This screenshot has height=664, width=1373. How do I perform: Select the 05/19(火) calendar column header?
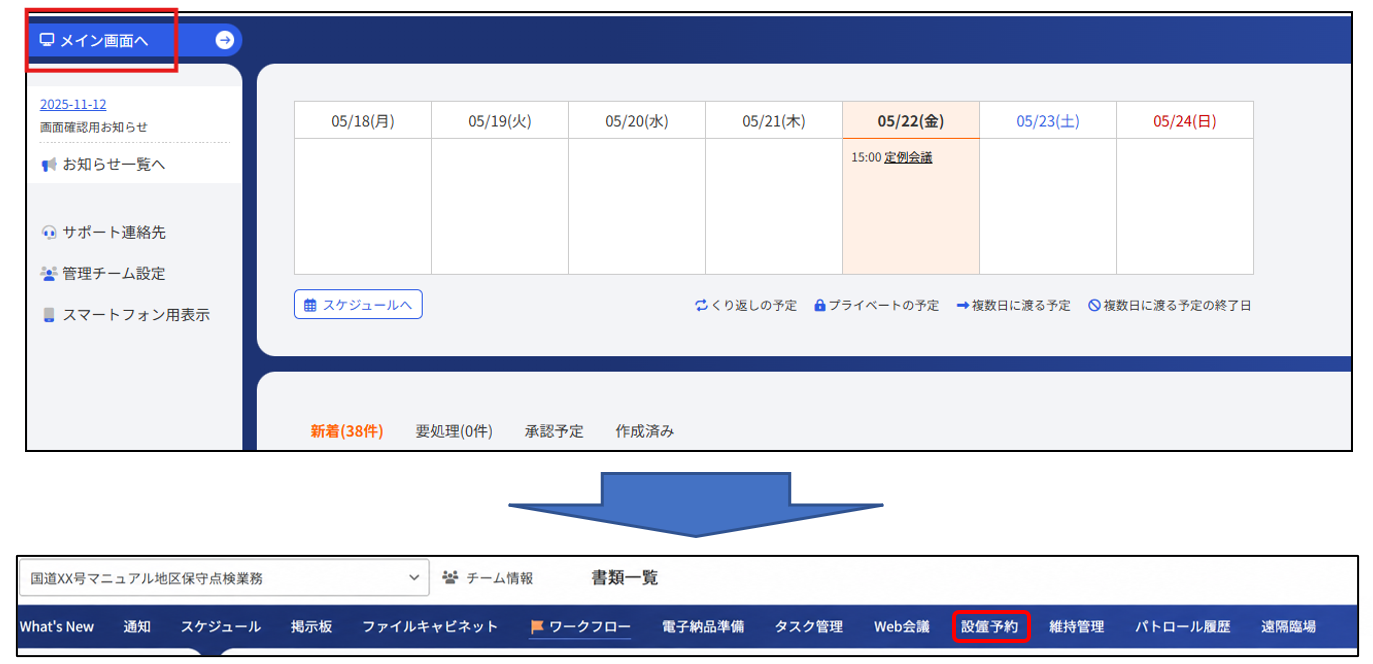point(500,120)
